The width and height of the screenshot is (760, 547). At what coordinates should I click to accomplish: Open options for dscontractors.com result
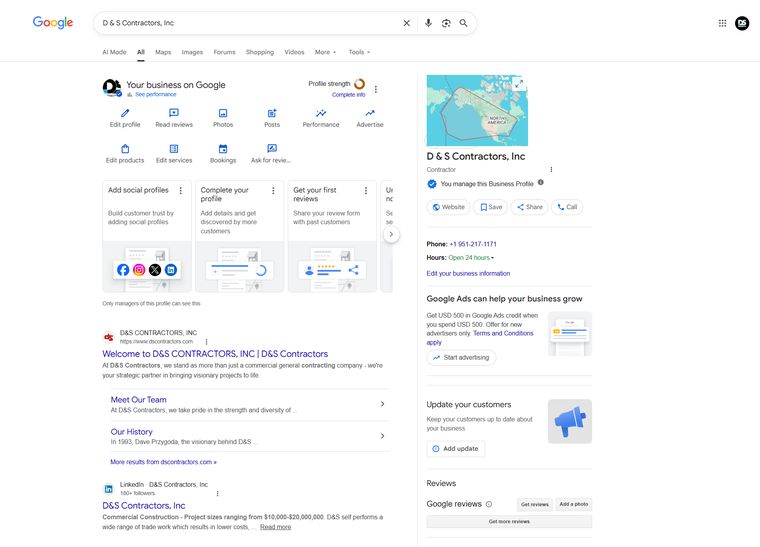[x=206, y=342]
